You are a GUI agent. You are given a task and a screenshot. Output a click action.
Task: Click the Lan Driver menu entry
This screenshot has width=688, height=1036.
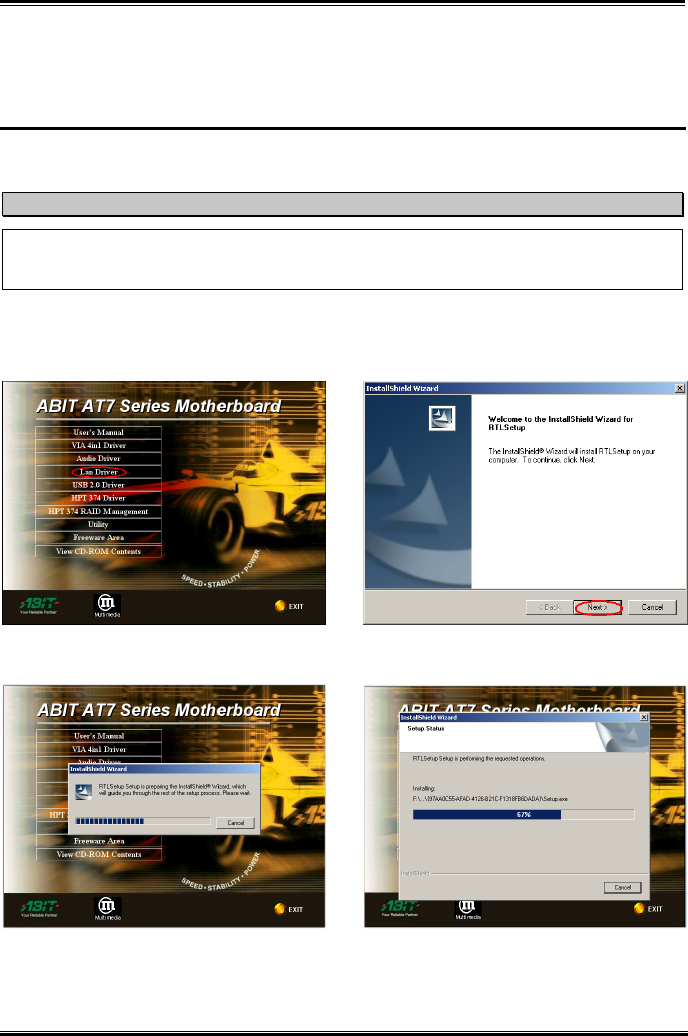98,472
